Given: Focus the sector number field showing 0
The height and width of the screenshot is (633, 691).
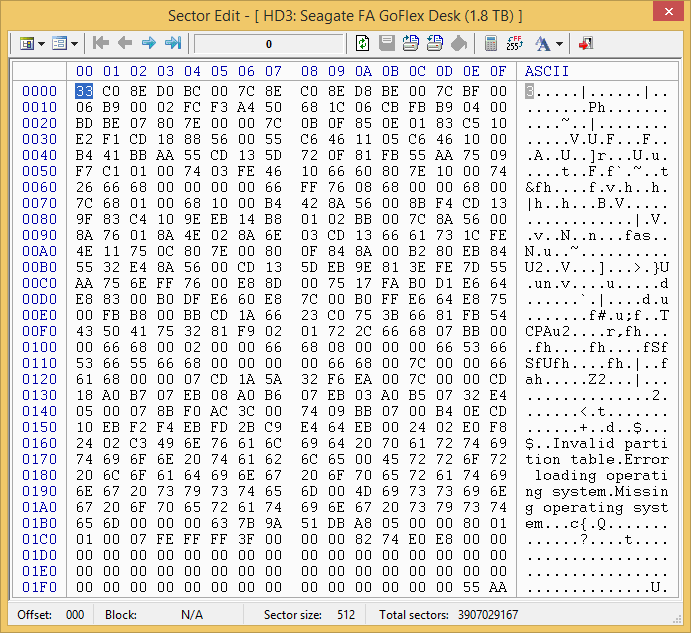Looking at the screenshot, I should 268,44.
